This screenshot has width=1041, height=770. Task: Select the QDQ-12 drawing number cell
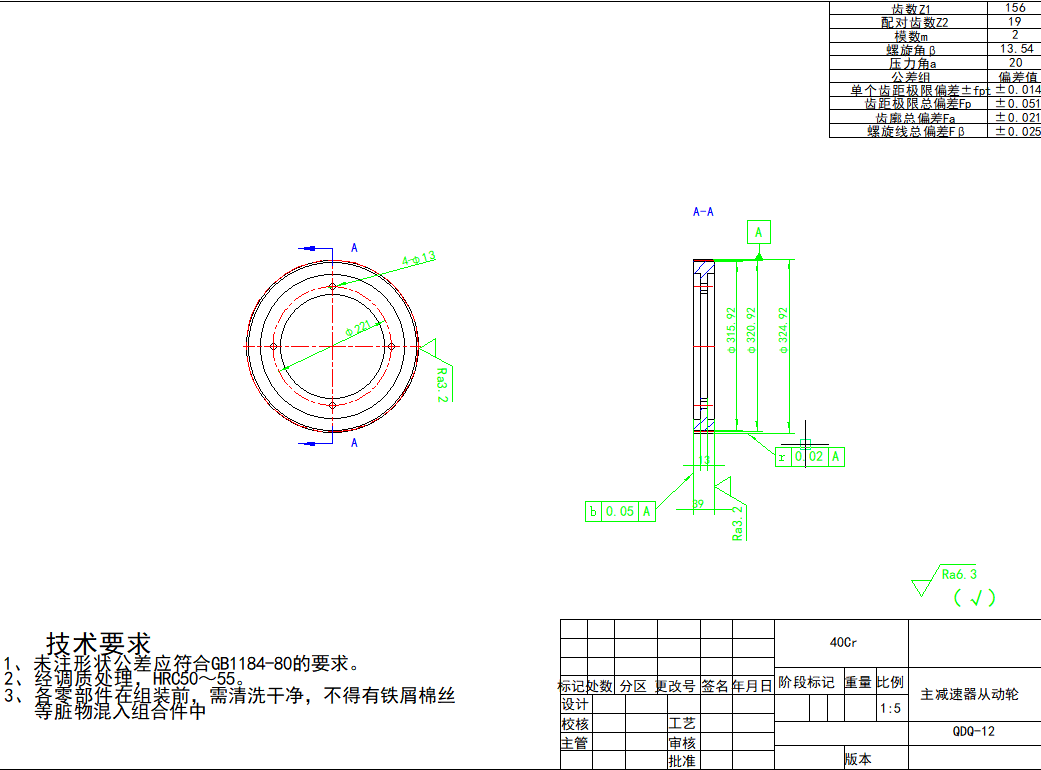point(973,732)
